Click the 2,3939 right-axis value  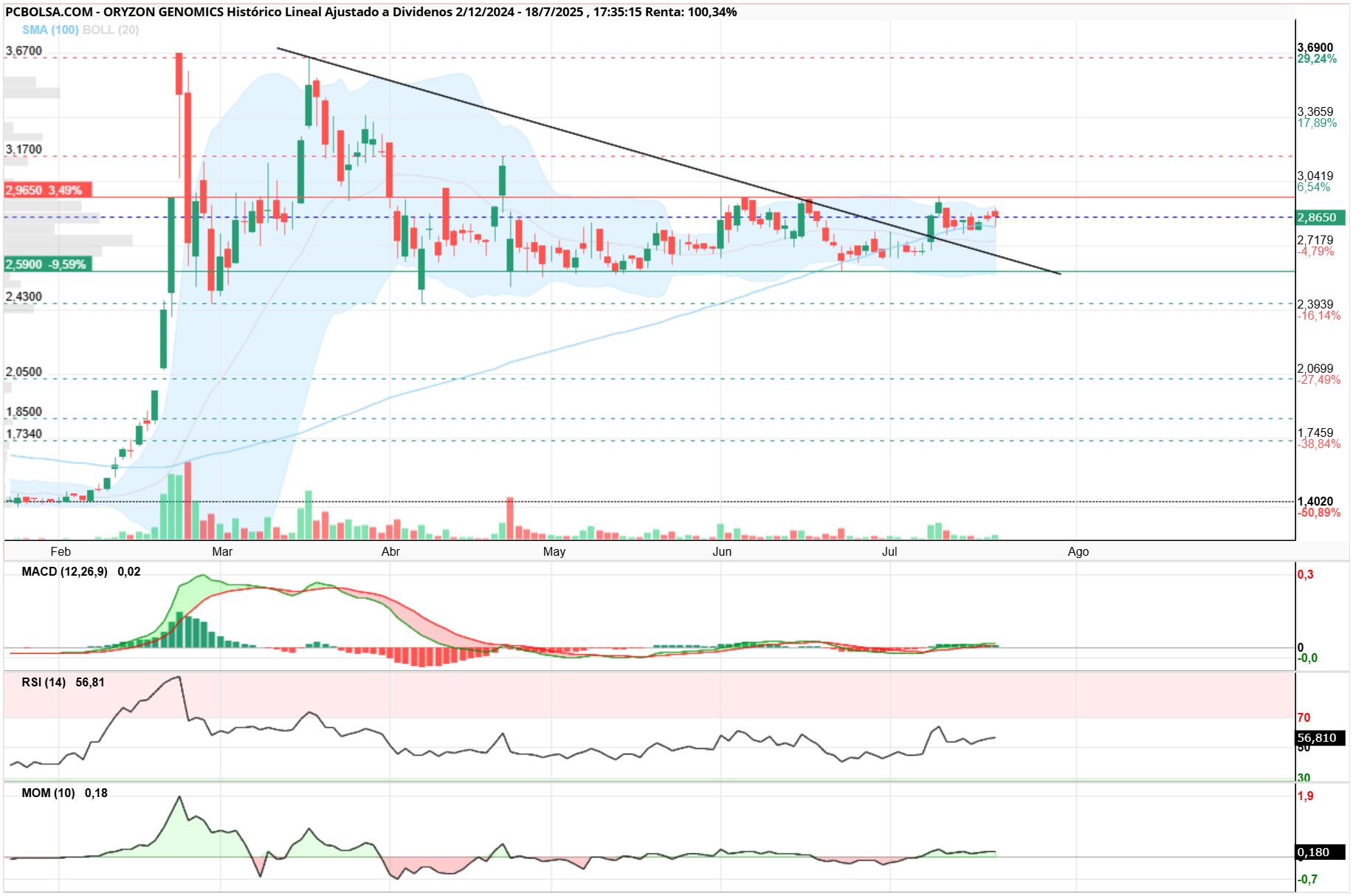pyautogui.click(x=1315, y=305)
